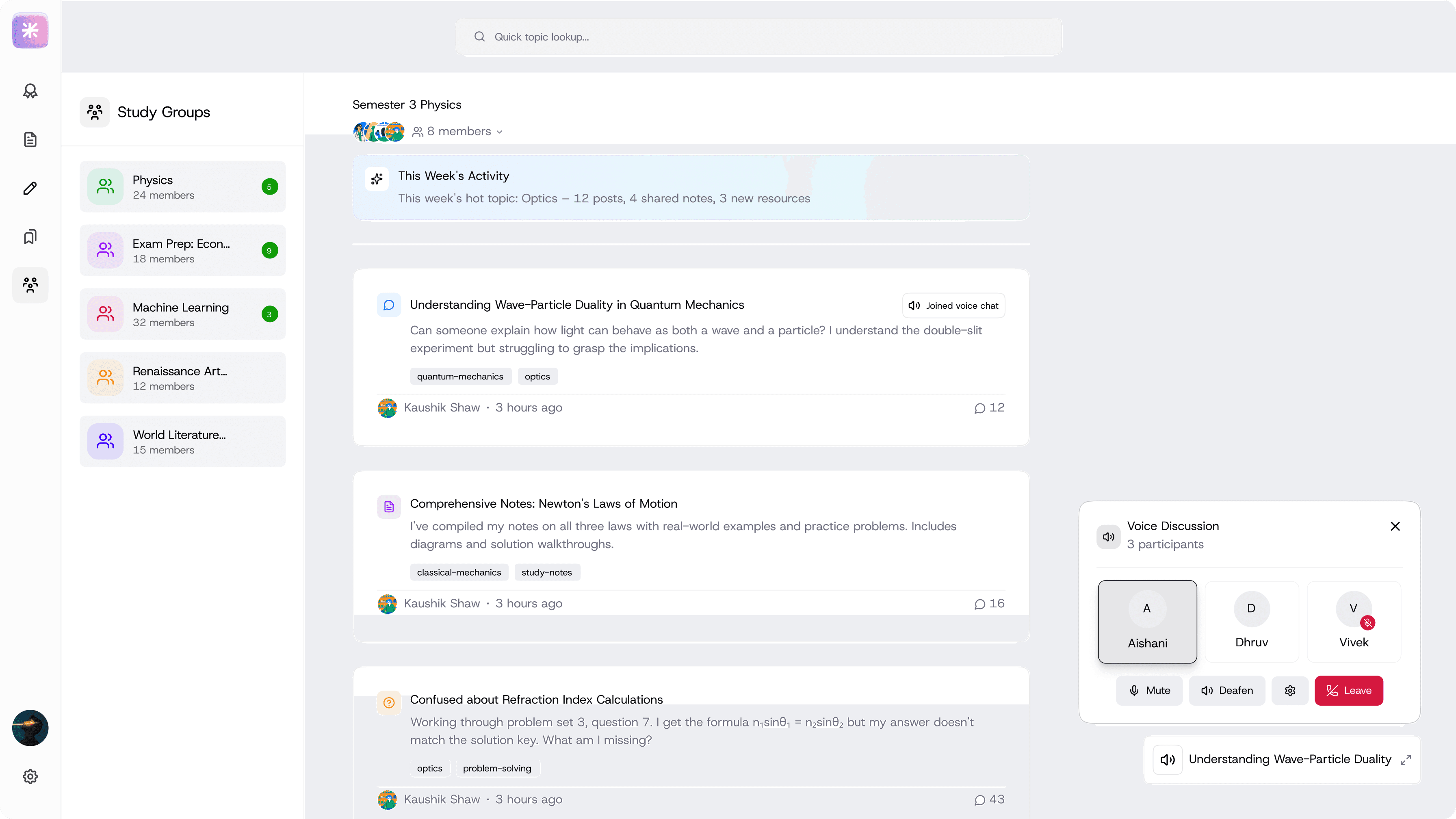The width and height of the screenshot is (1456, 819).
Task: Expand the Understanding Wave-Particle Duality voice bar
Action: coord(1406,759)
